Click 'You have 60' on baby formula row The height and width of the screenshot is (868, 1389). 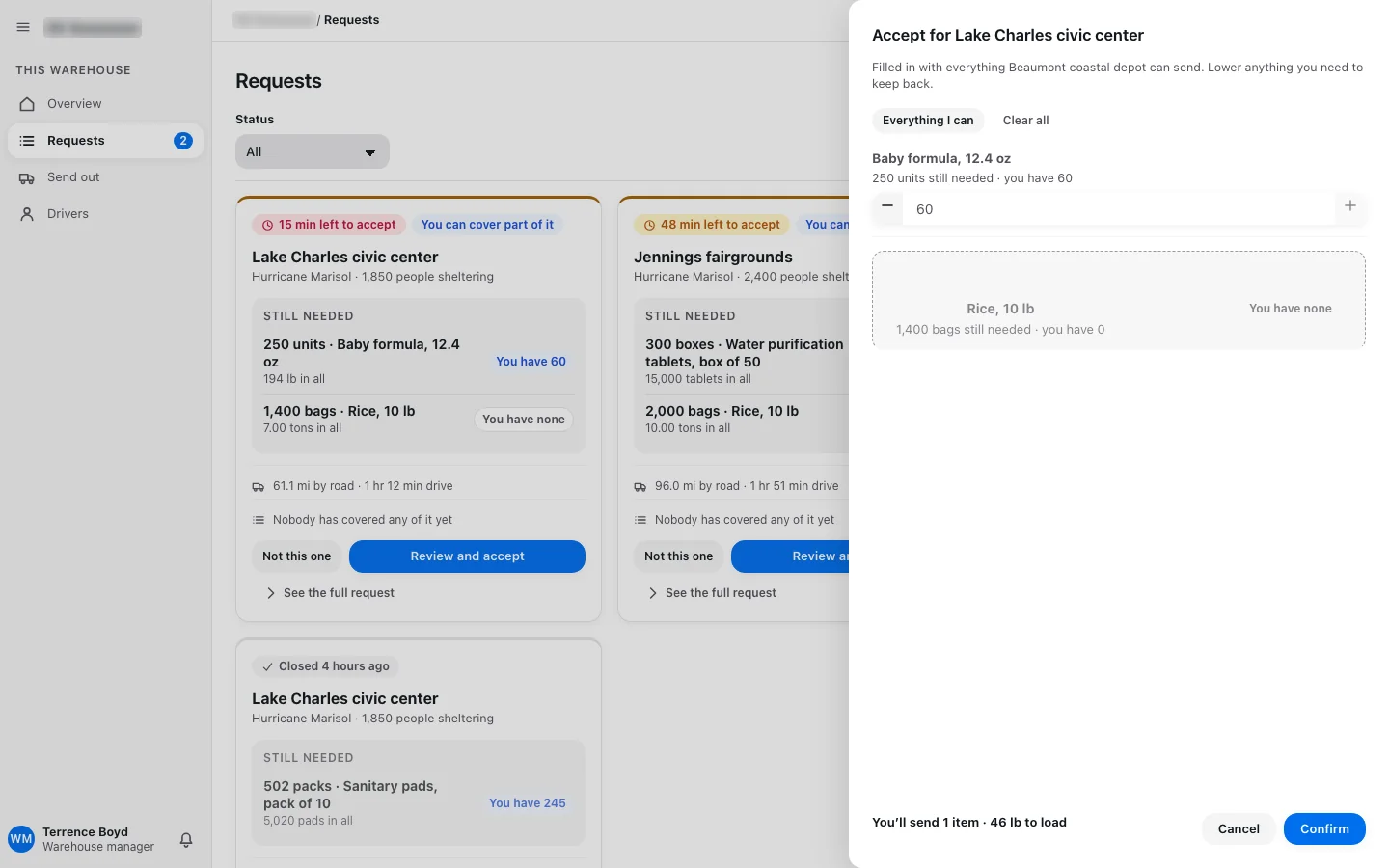[x=531, y=362]
